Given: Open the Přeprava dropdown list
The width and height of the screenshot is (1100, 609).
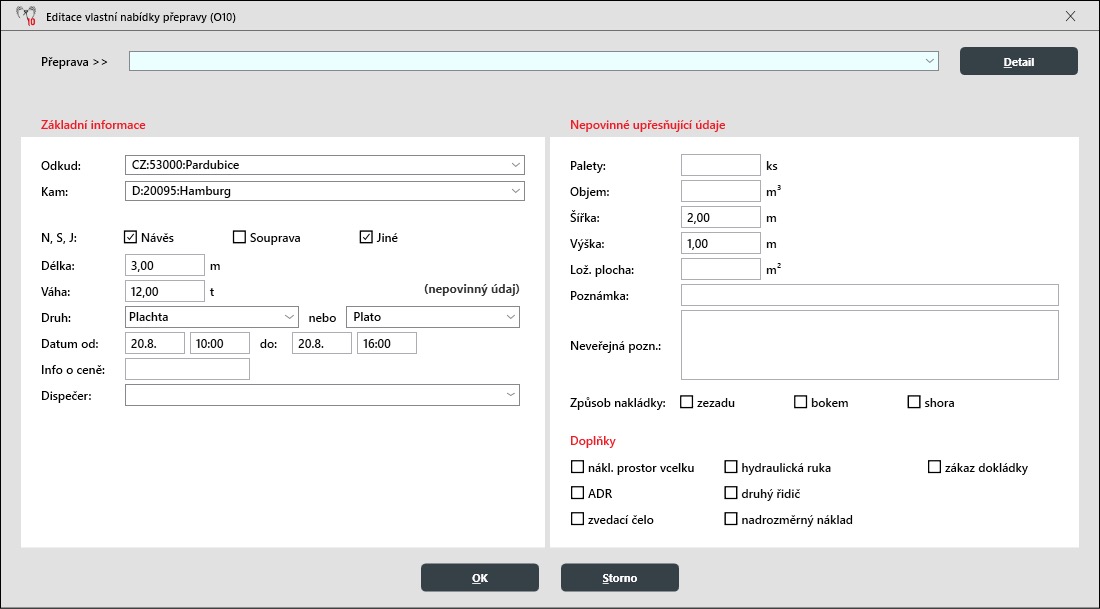Looking at the screenshot, I should (x=929, y=62).
